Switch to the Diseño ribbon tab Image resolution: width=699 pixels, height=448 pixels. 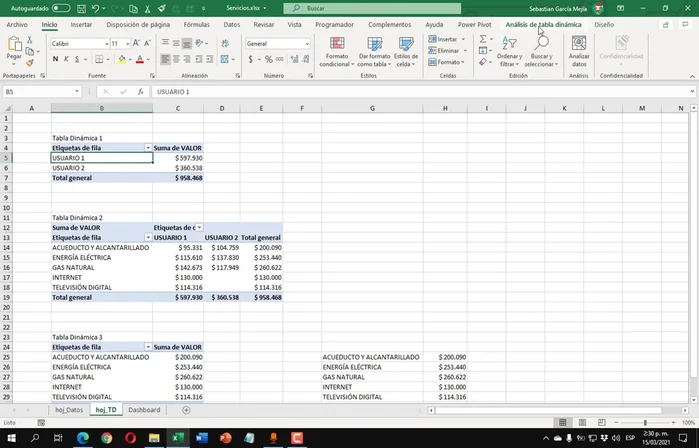click(604, 25)
